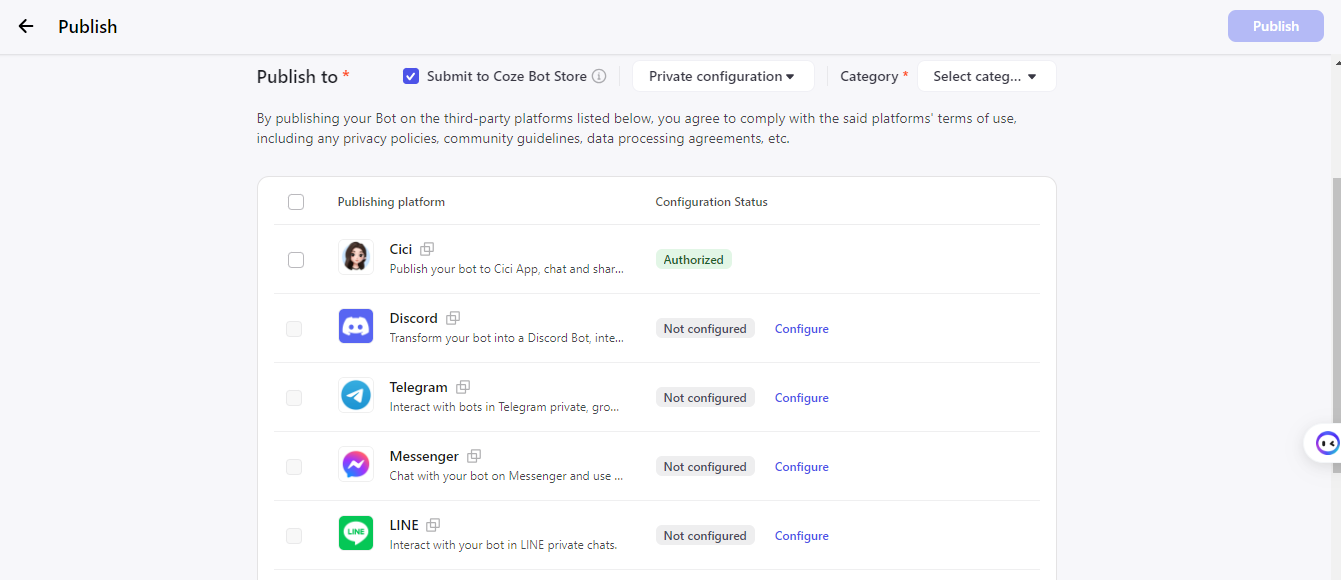This screenshot has width=1341, height=580.
Task: Click the copy icon next to Telegram
Action: click(x=463, y=387)
